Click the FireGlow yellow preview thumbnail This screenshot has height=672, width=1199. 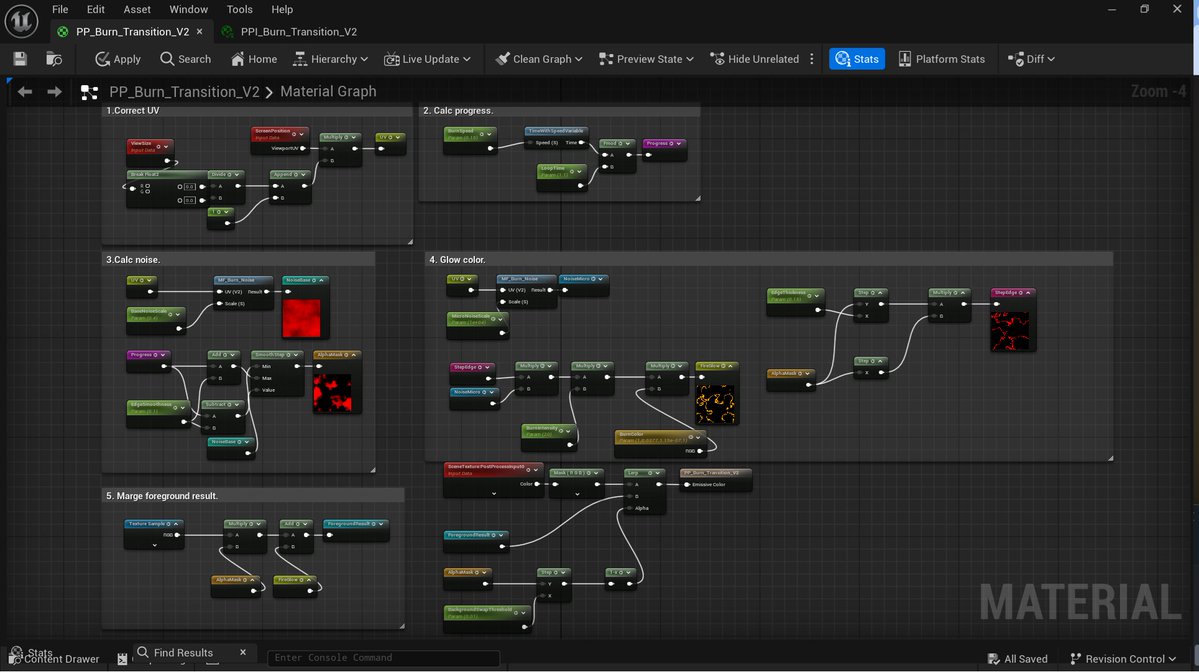point(716,404)
